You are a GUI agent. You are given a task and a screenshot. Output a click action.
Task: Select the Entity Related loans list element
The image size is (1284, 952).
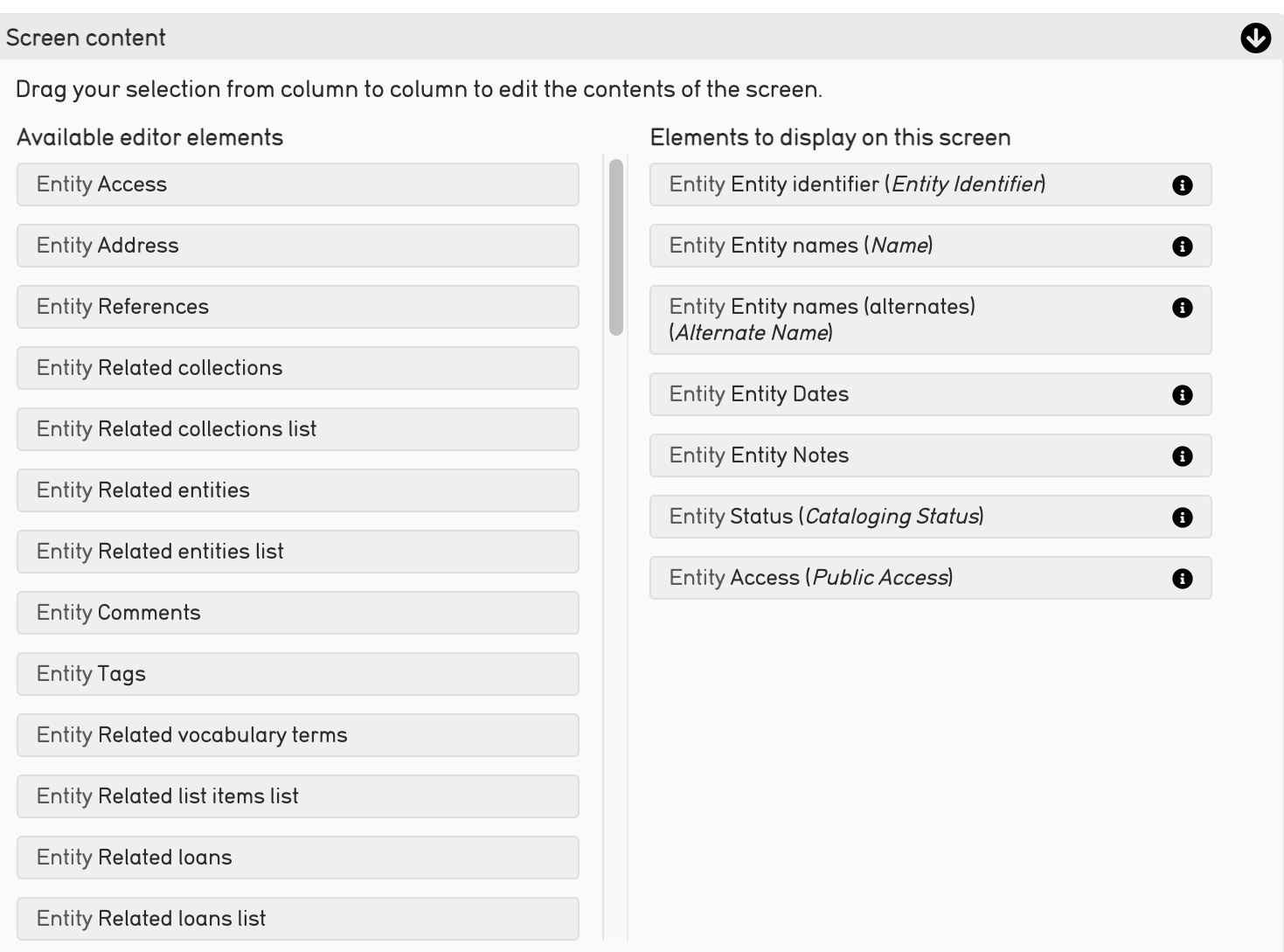(297, 919)
